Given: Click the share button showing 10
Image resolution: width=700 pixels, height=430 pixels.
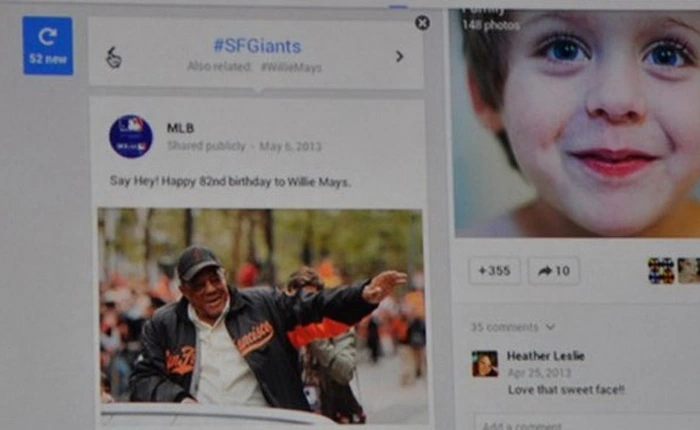Looking at the screenshot, I should (x=554, y=271).
